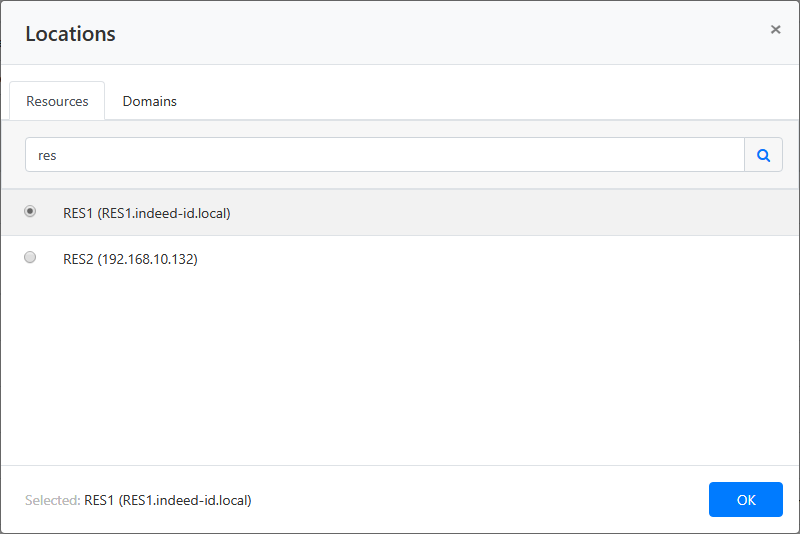The height and width of the screenshot is (534, 800).
Task: Click the grey "Selected:" footer label
Action: (52, 500)
